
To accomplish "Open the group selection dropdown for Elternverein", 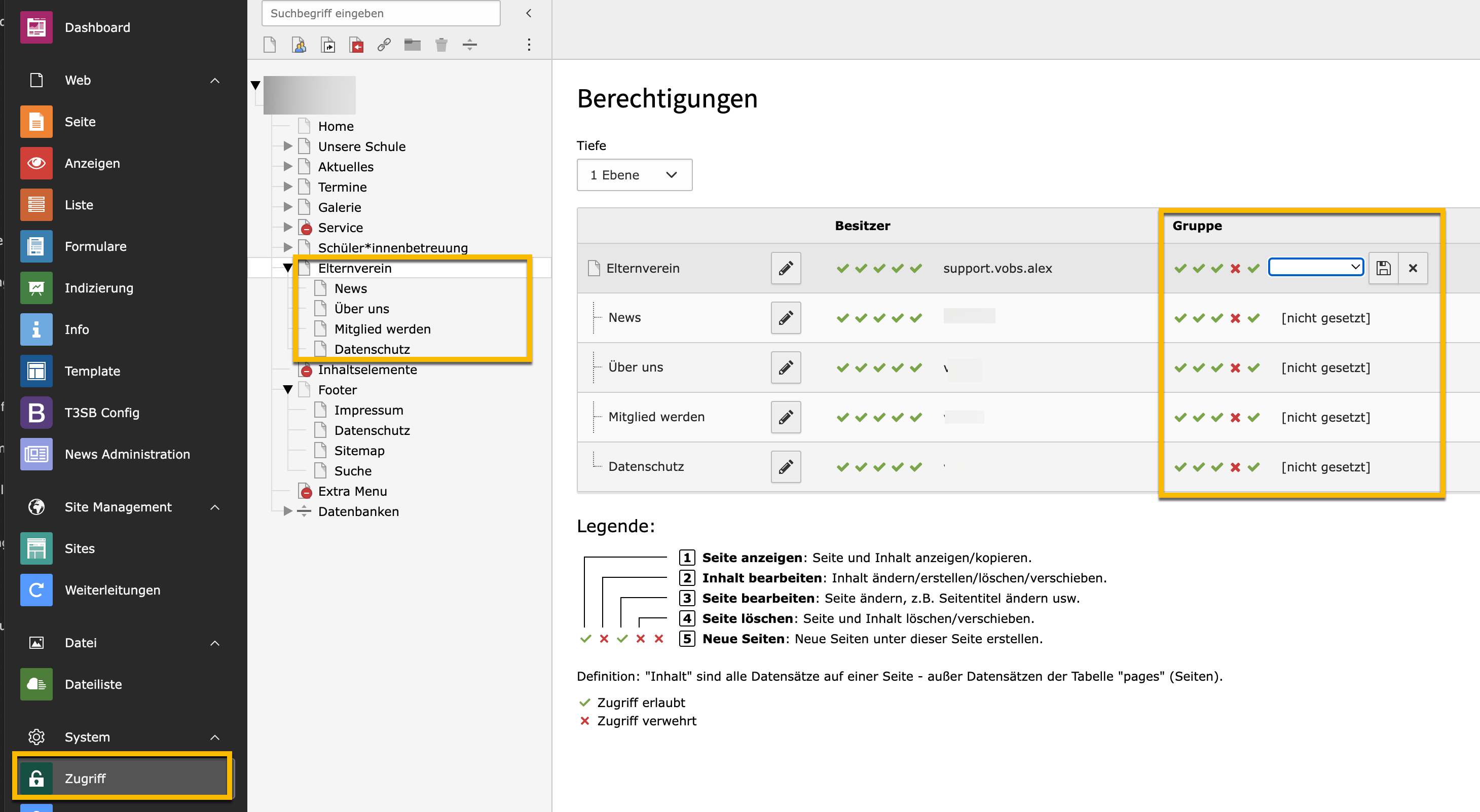I will (1316, 267).
